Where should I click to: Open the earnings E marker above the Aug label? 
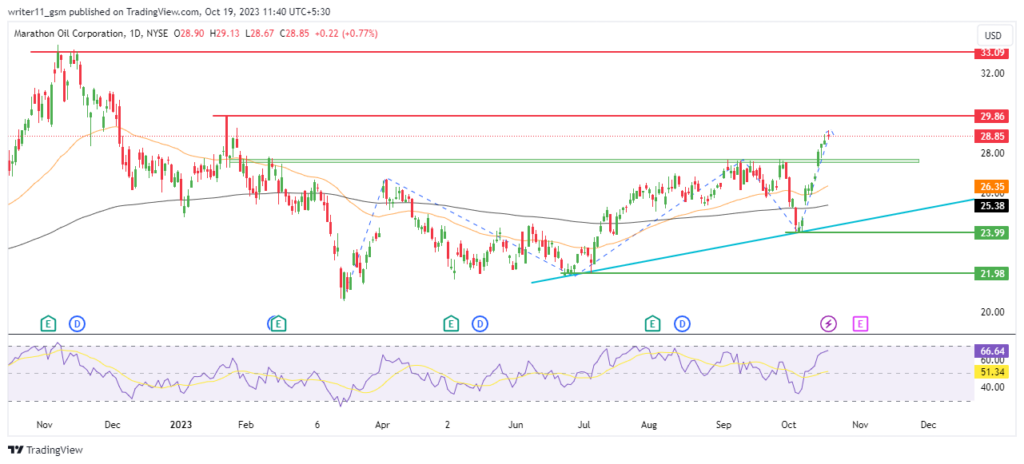click(x=652, y=322)
